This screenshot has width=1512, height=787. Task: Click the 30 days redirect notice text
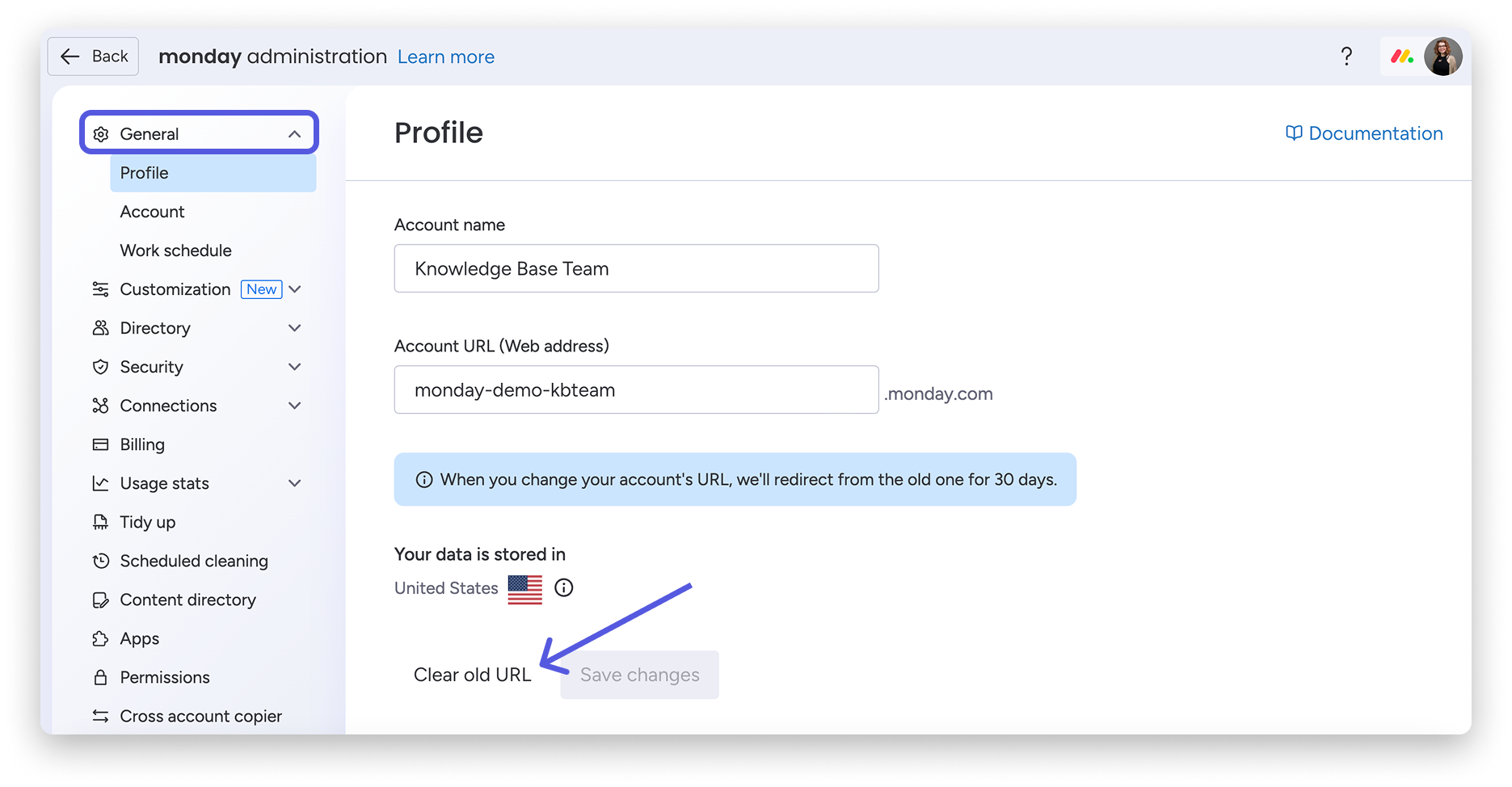point(749,480)
